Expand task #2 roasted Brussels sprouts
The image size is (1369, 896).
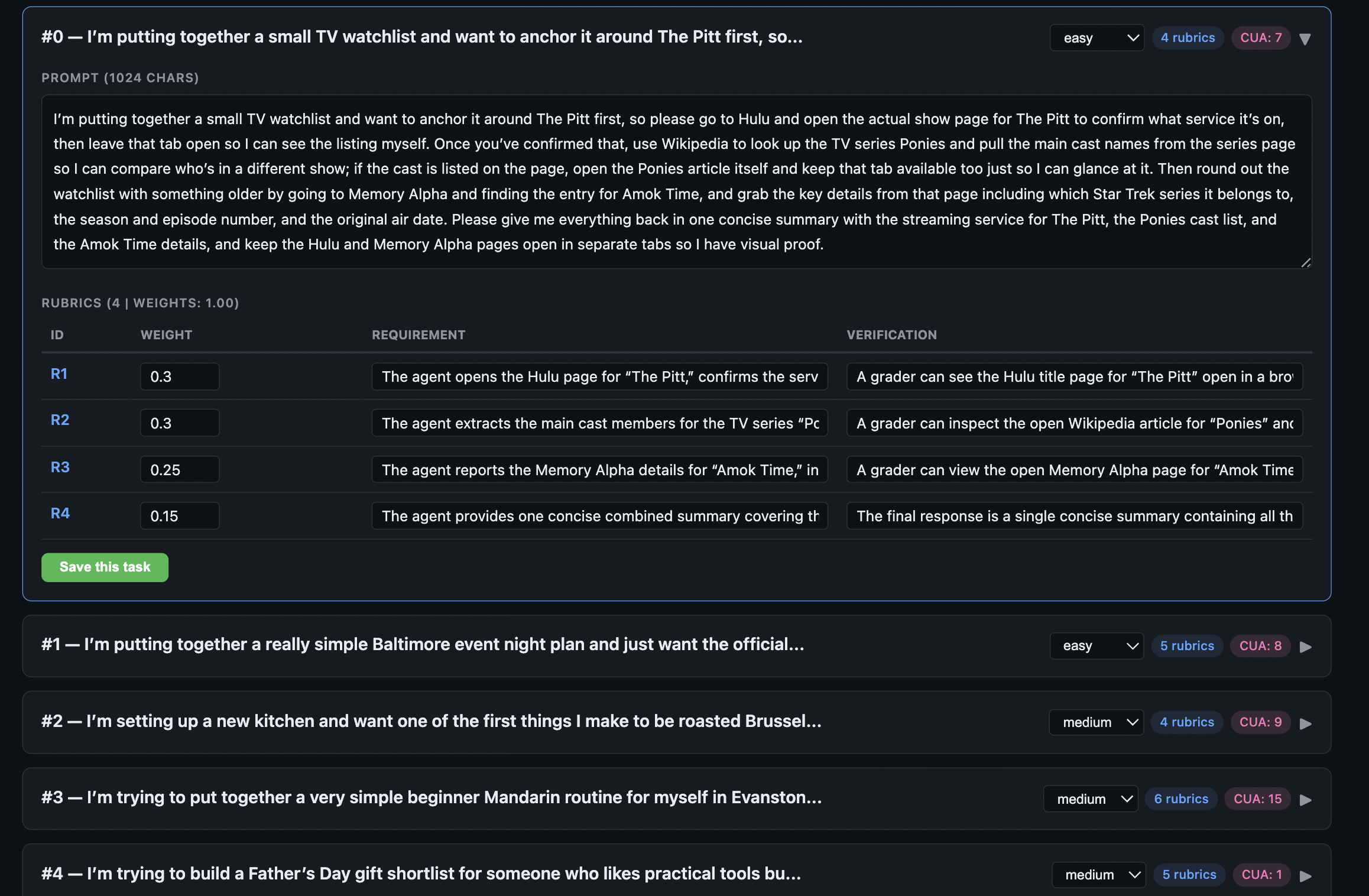(1306, 723)
